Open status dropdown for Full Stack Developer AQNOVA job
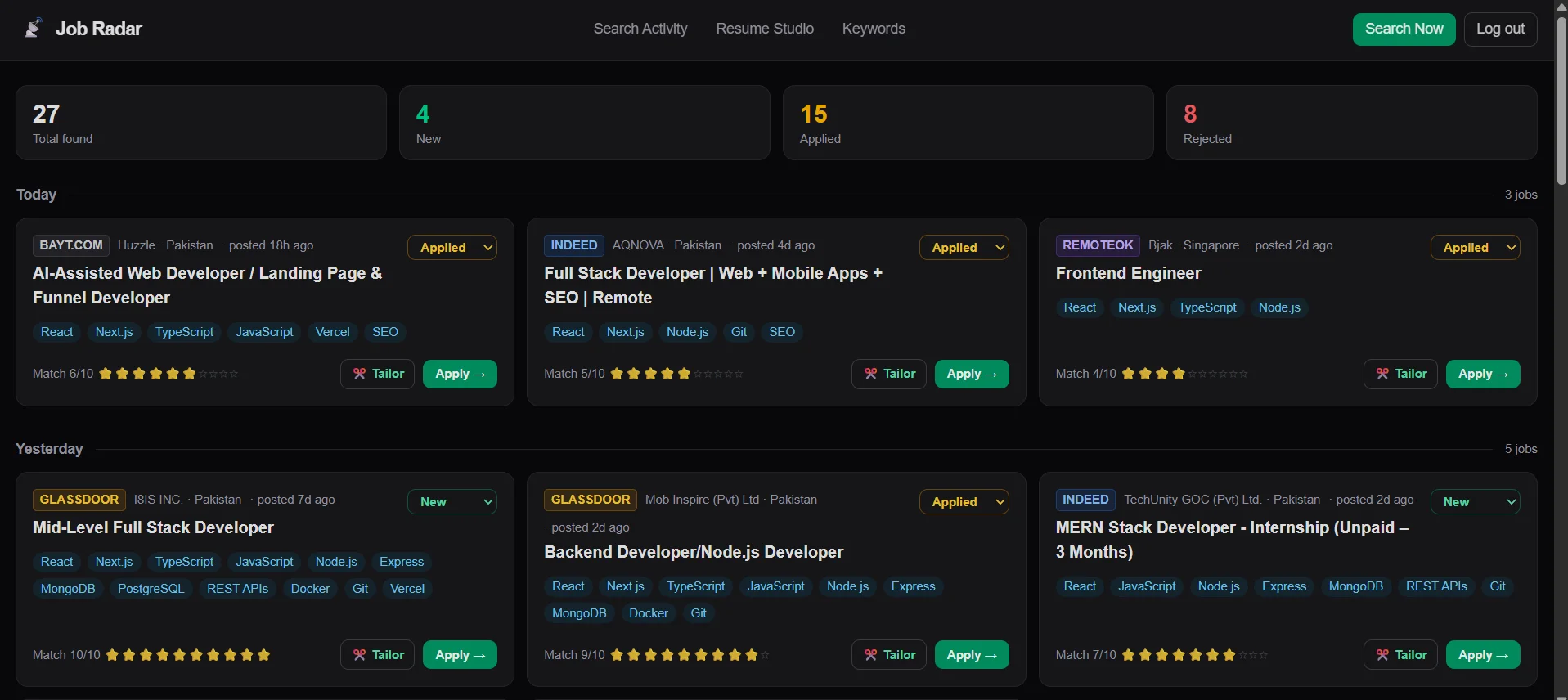The height and width of the screenshot is (700, 1568). 964,248
